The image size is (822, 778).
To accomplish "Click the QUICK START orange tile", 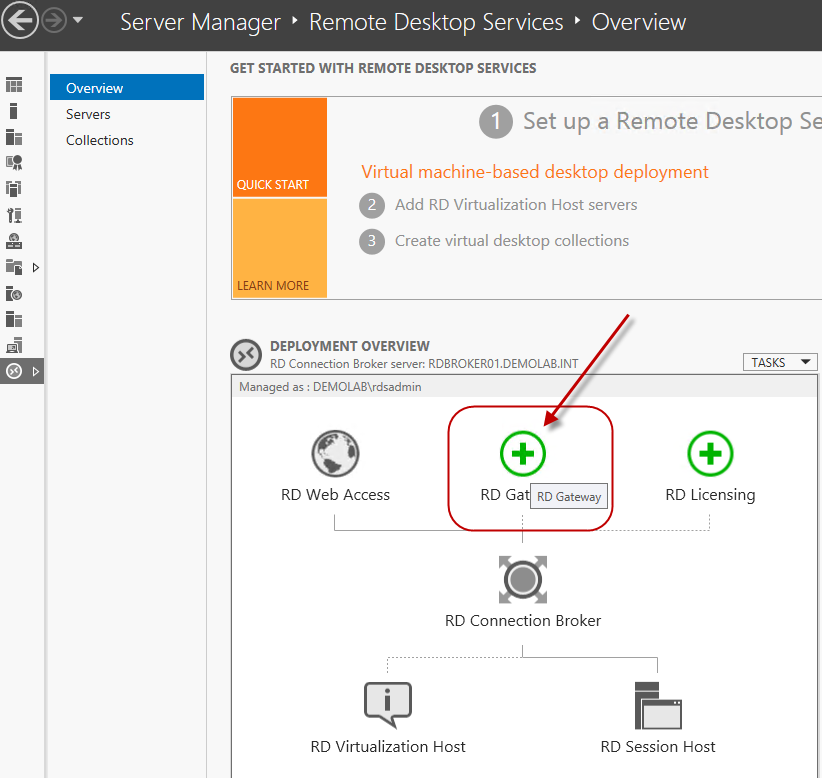I will 279,147.
